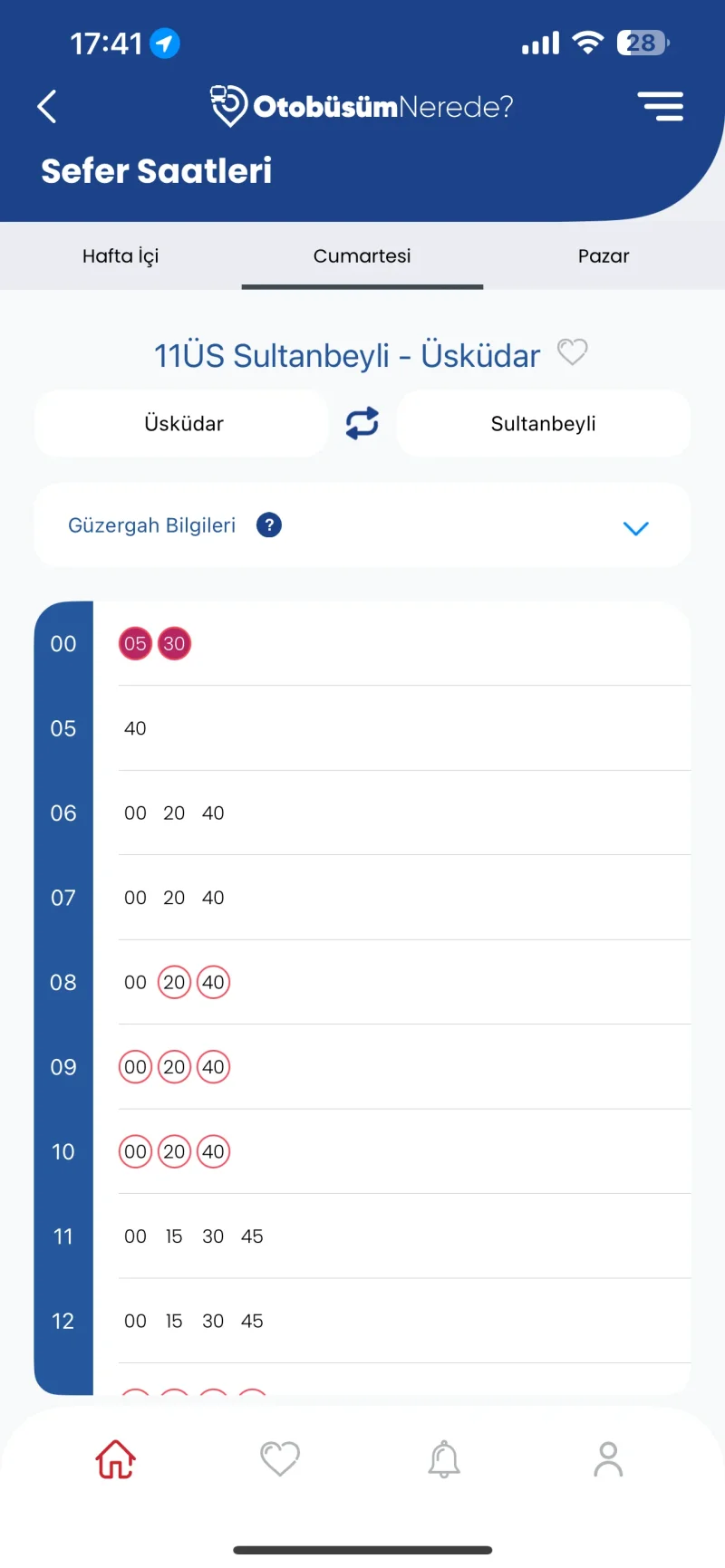Select the 00:30 departure time

pos(174,644)
